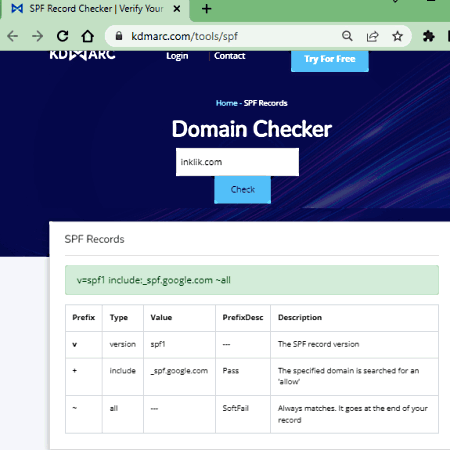This screenshot has height=450, width=450.
Task: Click the Prefix column header
Action: 84,317
